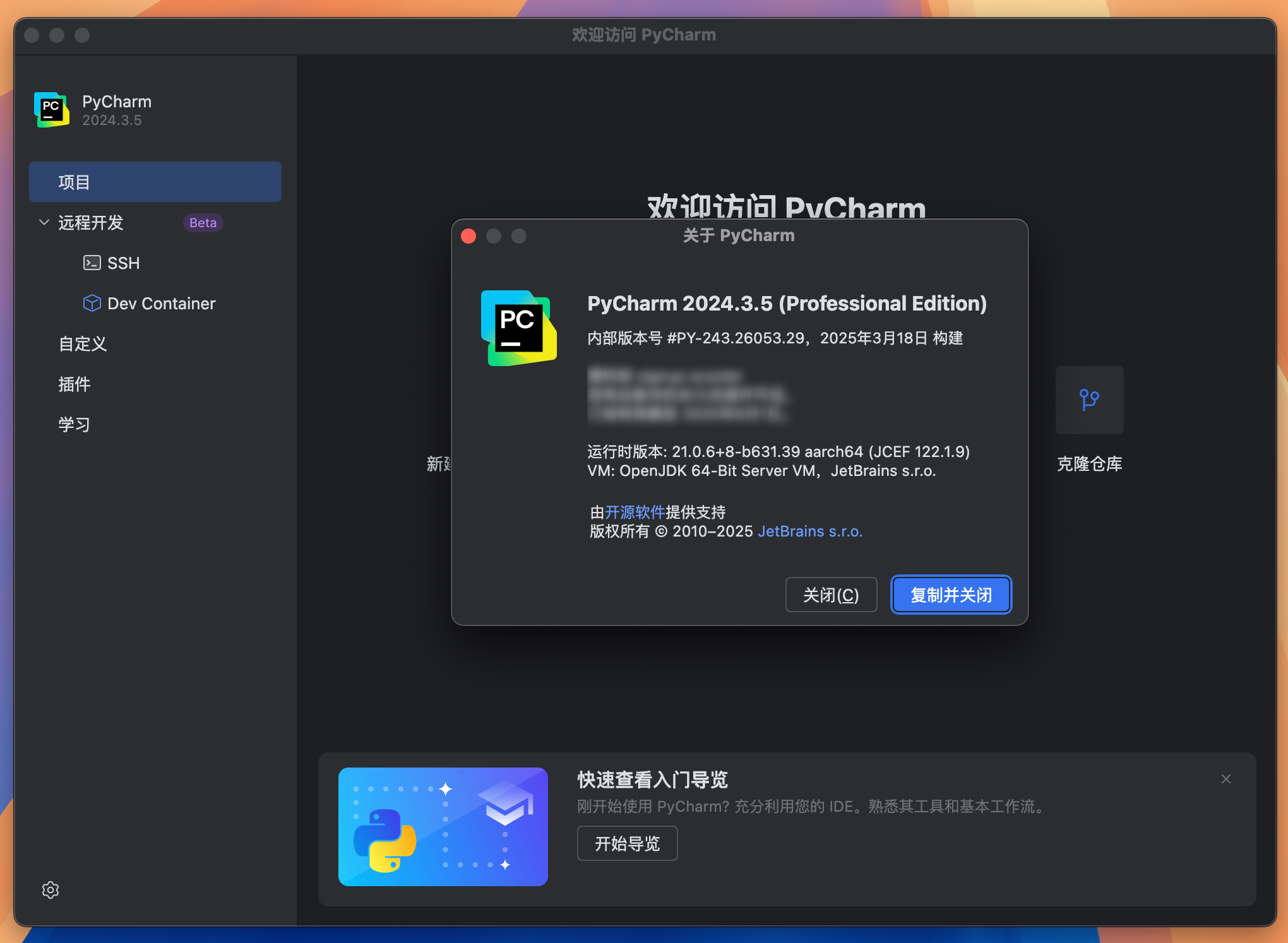Click the large PyCharm logo in About dialog
Image resolution: width=1288 pixels, height=943 pixels.
click(x=518, y=328)
